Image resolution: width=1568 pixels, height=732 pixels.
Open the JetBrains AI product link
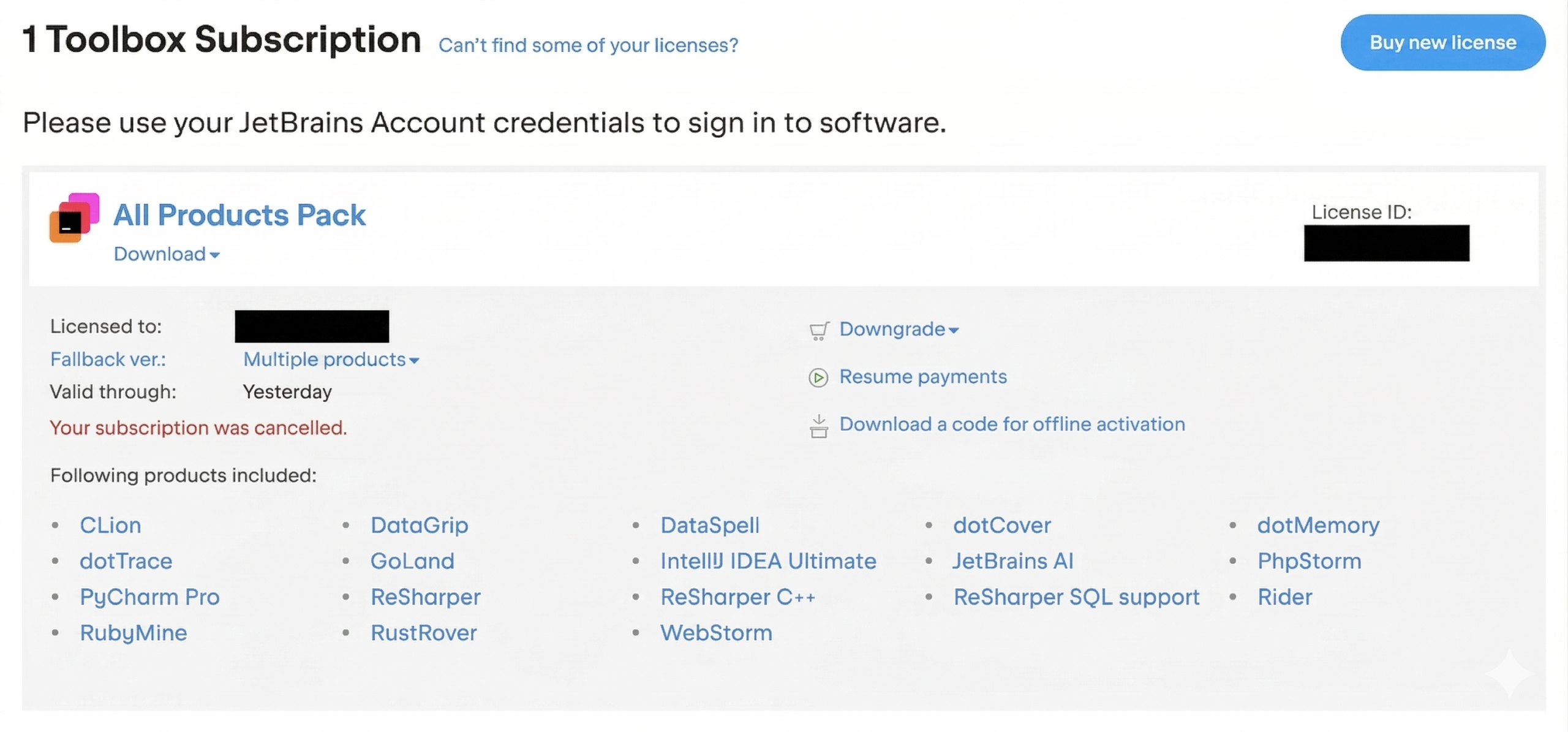tap(1012, 561)
